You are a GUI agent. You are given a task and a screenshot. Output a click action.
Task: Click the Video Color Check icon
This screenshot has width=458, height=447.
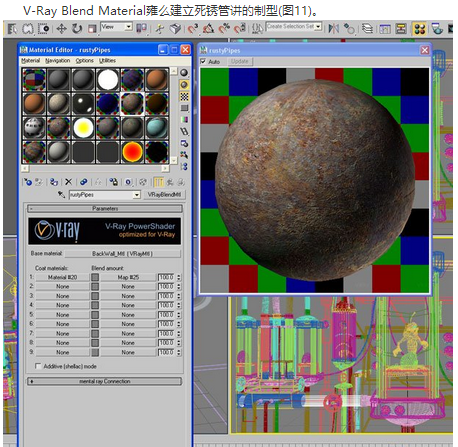[184, 119]
